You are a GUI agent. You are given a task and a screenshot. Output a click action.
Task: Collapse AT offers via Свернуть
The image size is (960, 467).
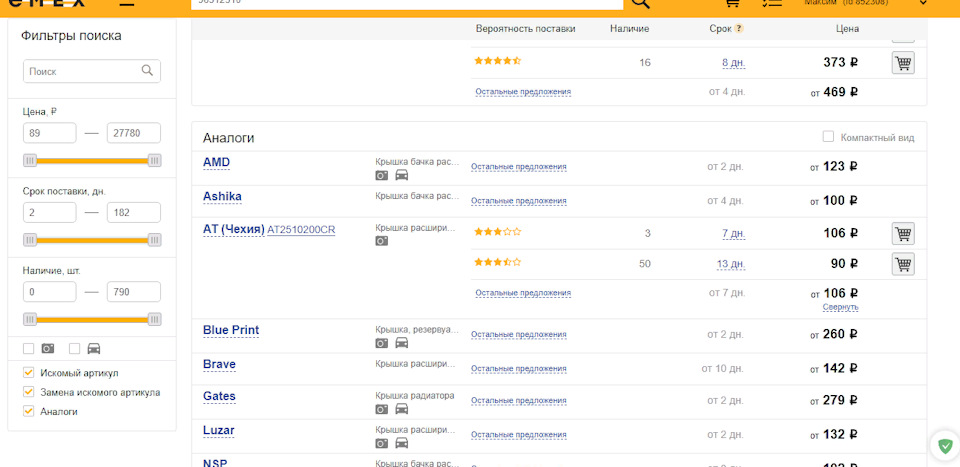840,307
